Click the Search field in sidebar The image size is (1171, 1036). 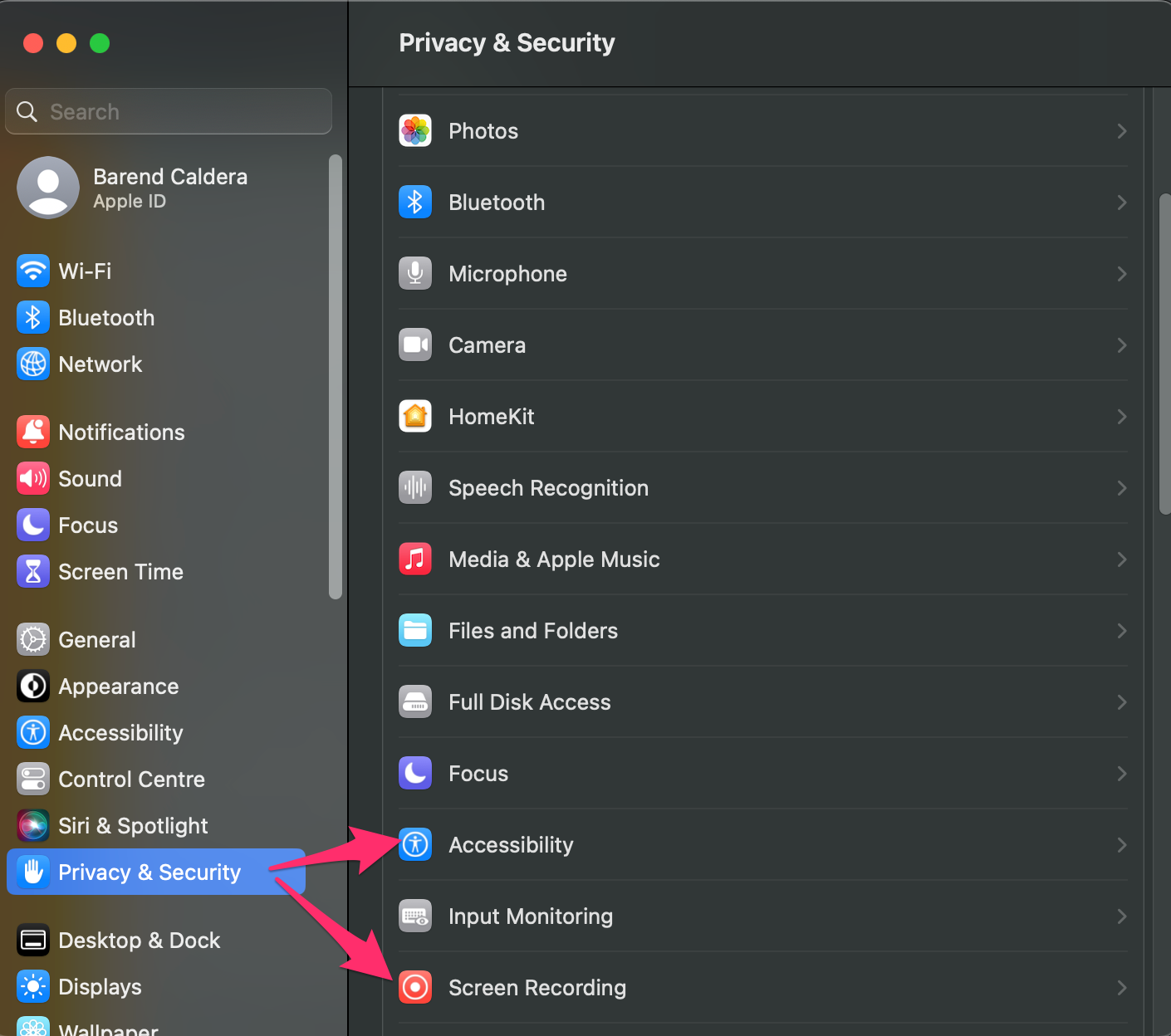tap(169, 111)
